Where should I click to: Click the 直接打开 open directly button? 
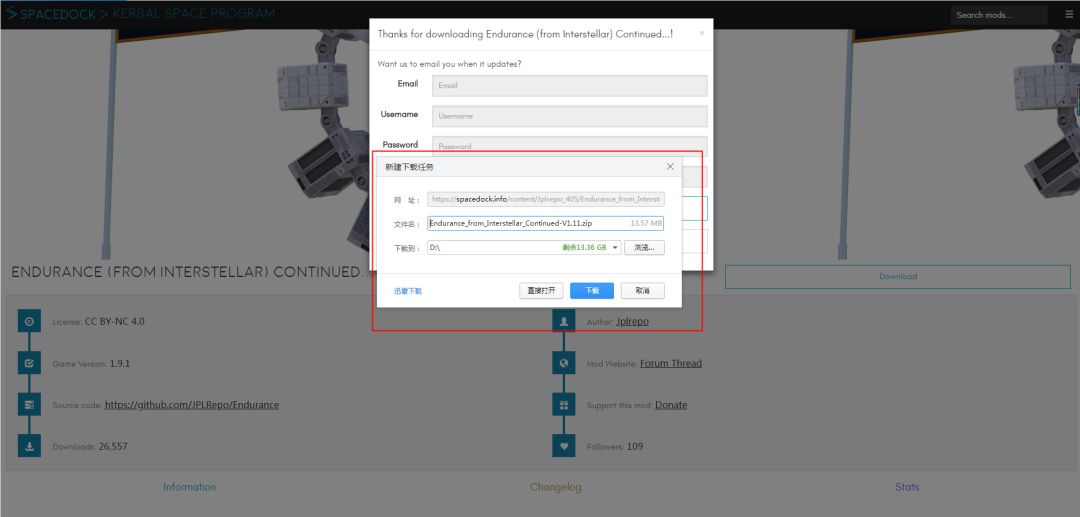pyautogui.click(x=541, y=291)
